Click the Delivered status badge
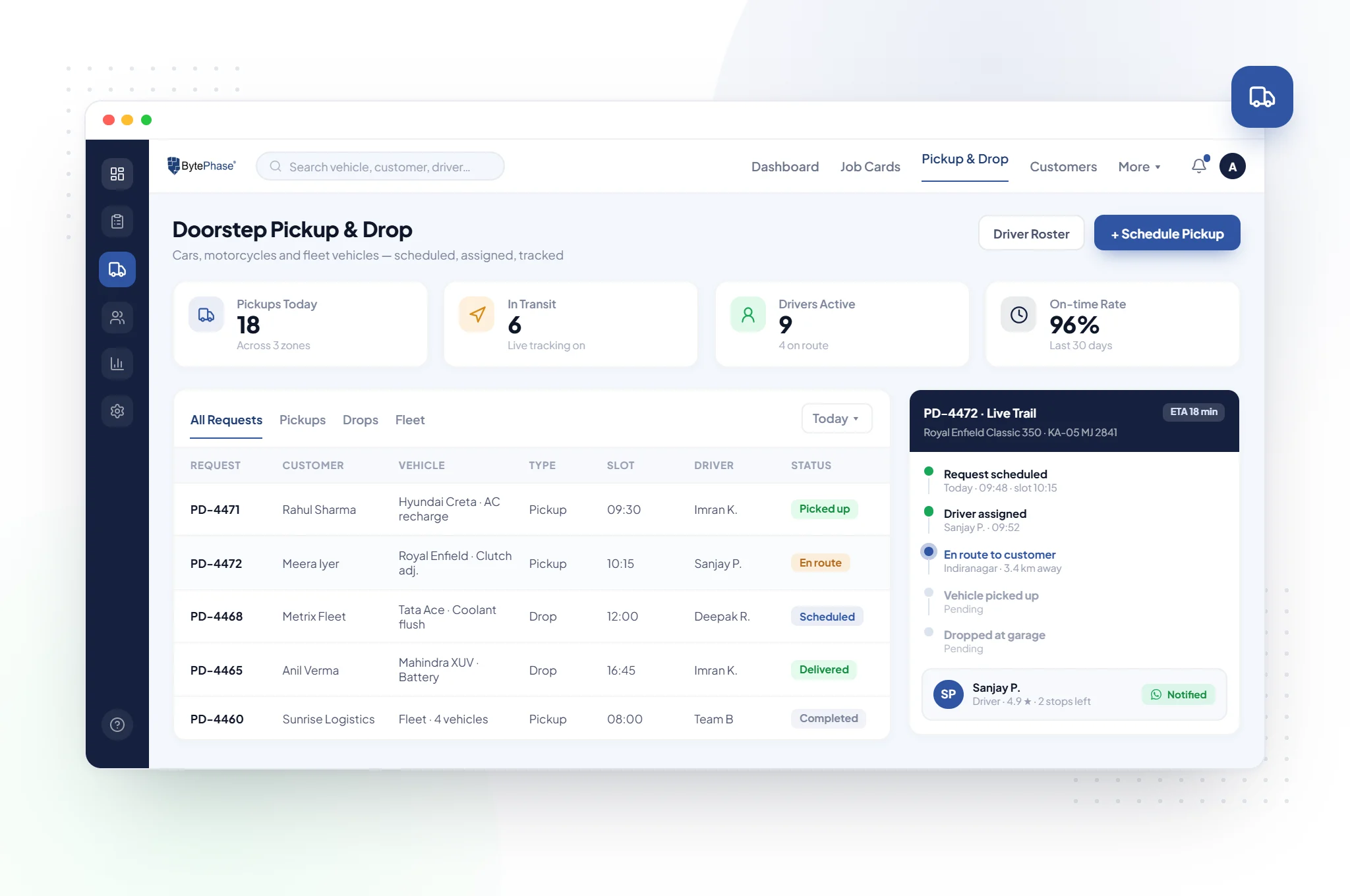 point(823,669)
